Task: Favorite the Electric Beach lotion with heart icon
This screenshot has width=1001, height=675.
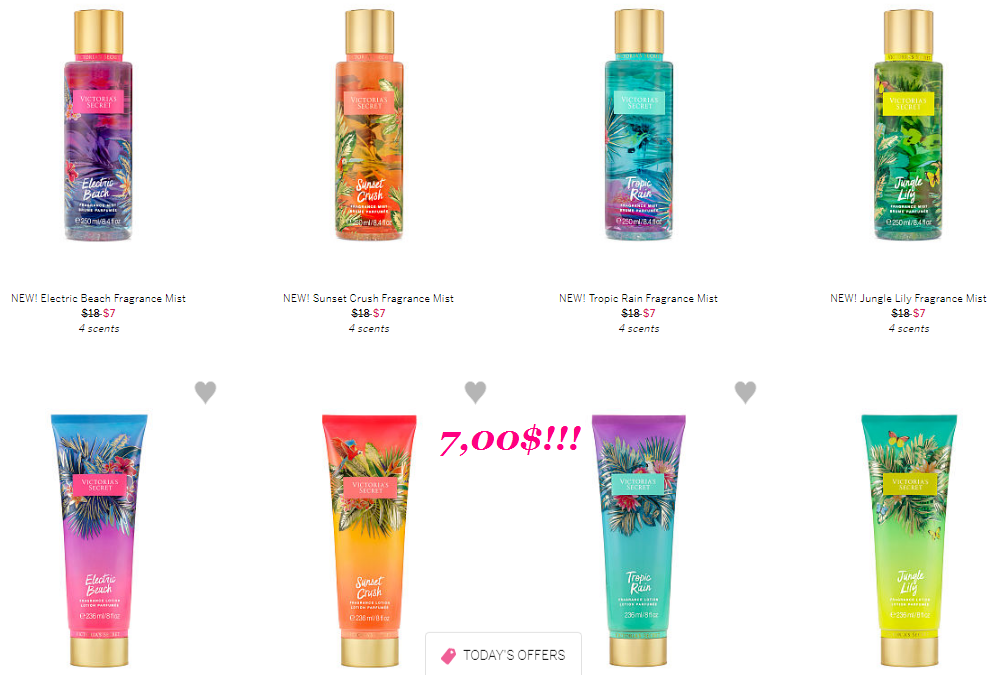Action: [x=206, y=392]
